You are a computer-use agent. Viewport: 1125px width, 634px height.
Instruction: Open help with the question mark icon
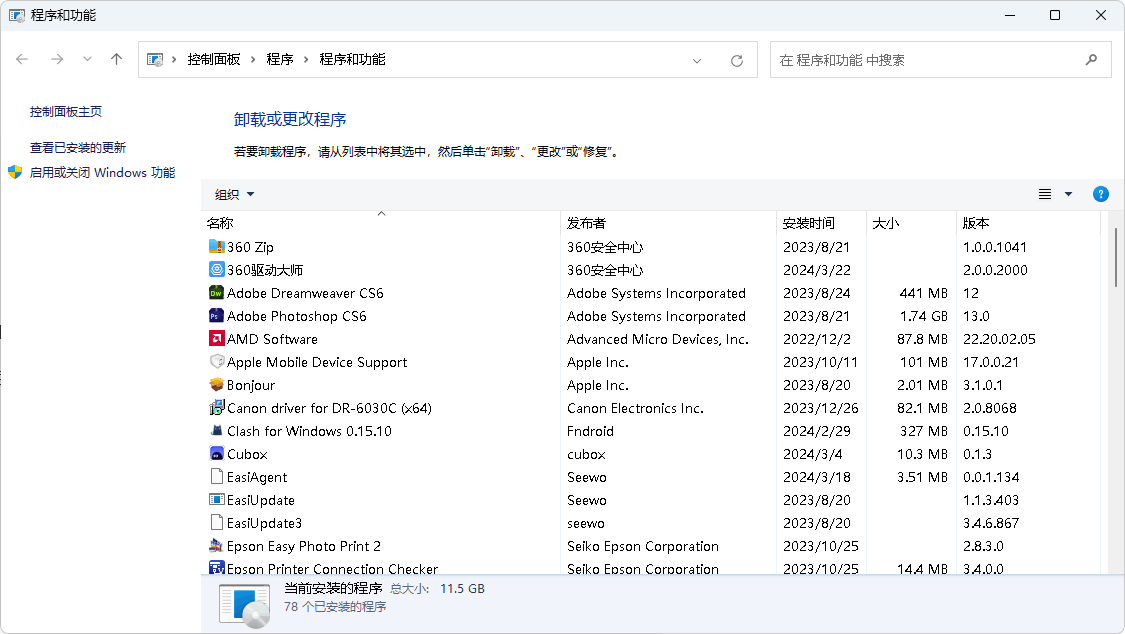[x=1101, y=194]
